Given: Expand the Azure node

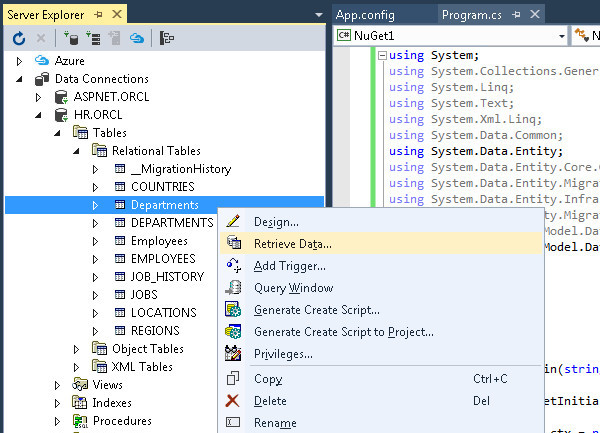Looking at the screenshot, I should point(21,61).
